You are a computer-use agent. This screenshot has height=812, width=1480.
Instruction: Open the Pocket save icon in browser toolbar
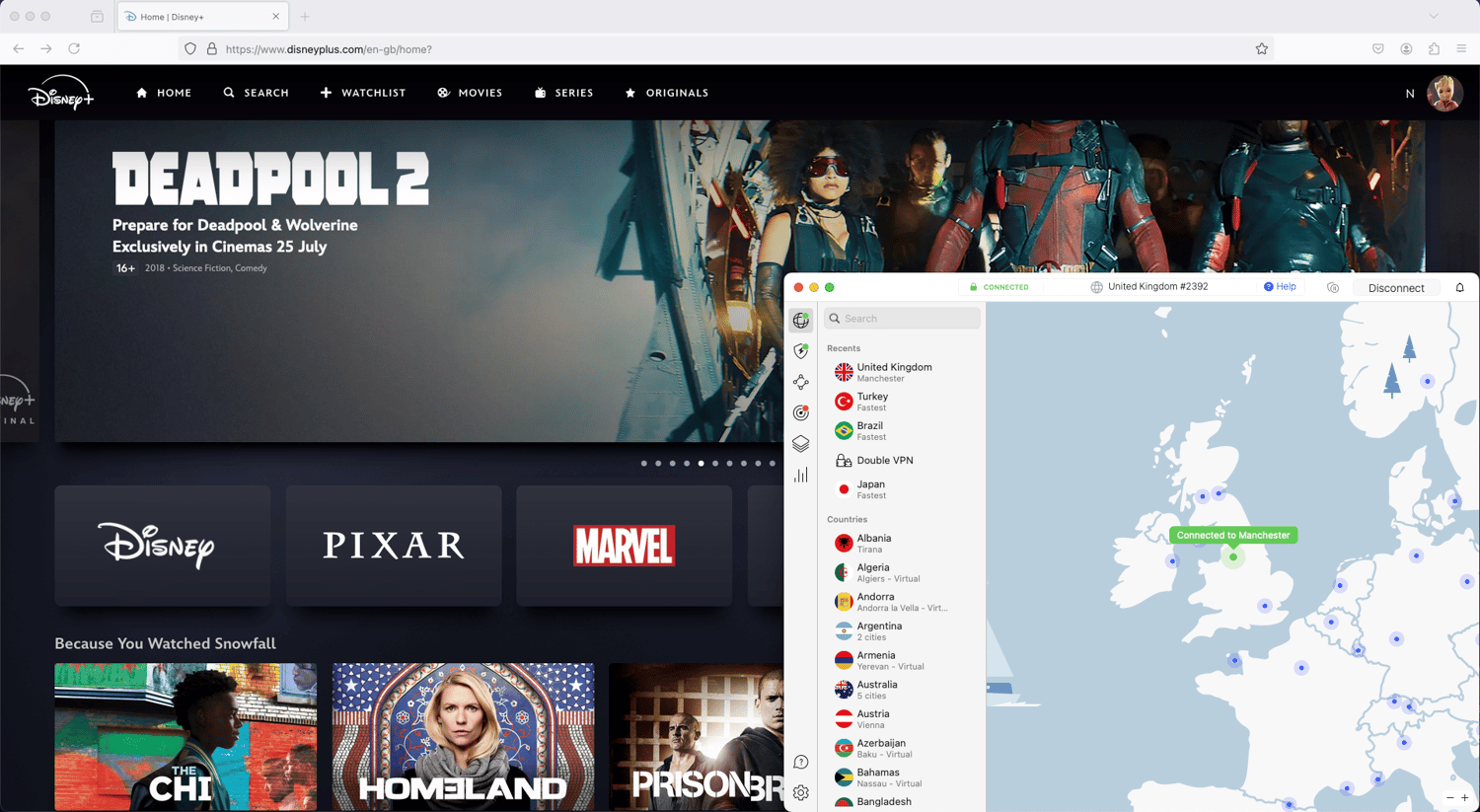pos(1378,48)
